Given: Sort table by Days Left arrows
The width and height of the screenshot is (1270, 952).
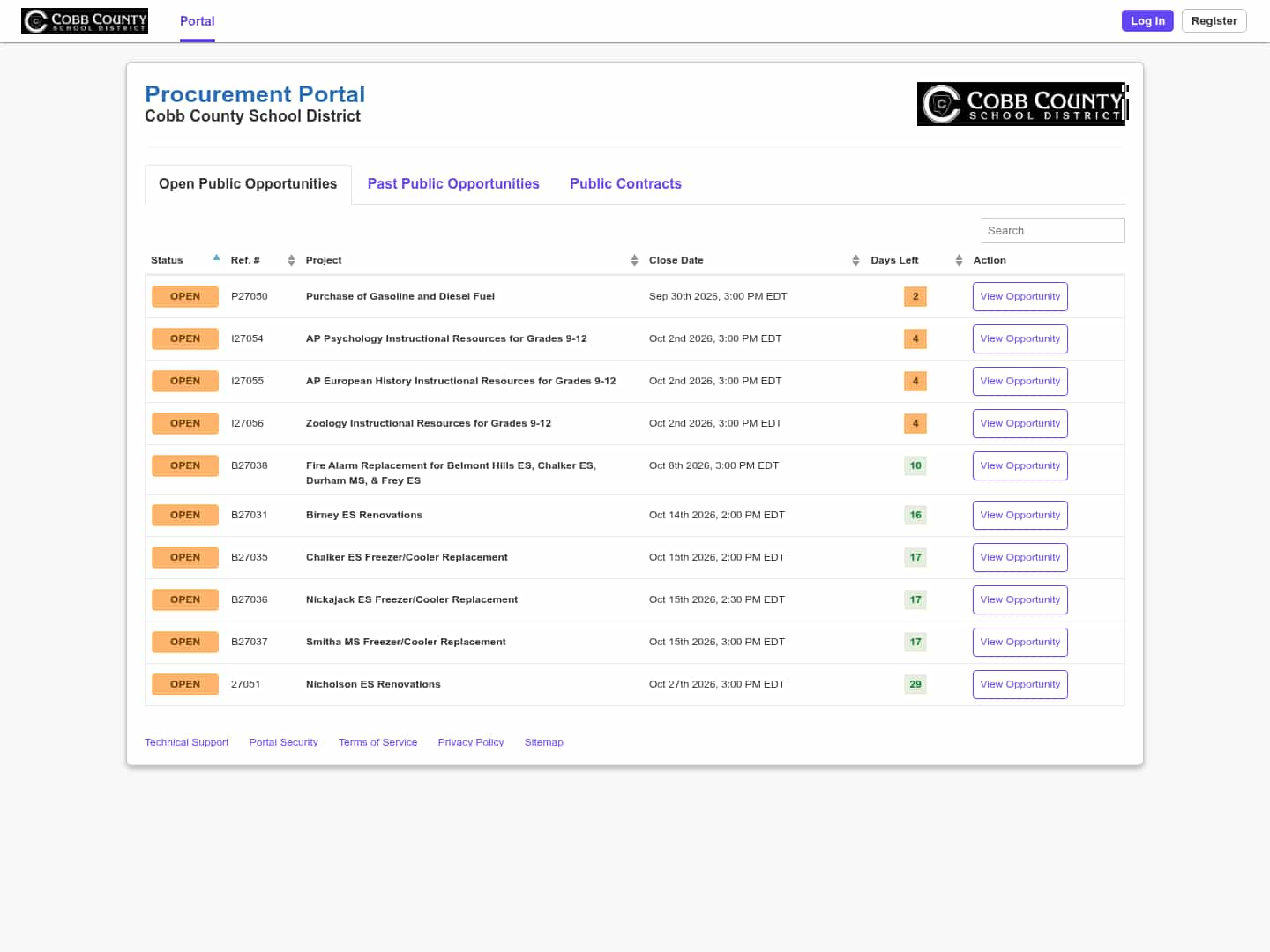Looking at the screenshot, I should 959,260.
